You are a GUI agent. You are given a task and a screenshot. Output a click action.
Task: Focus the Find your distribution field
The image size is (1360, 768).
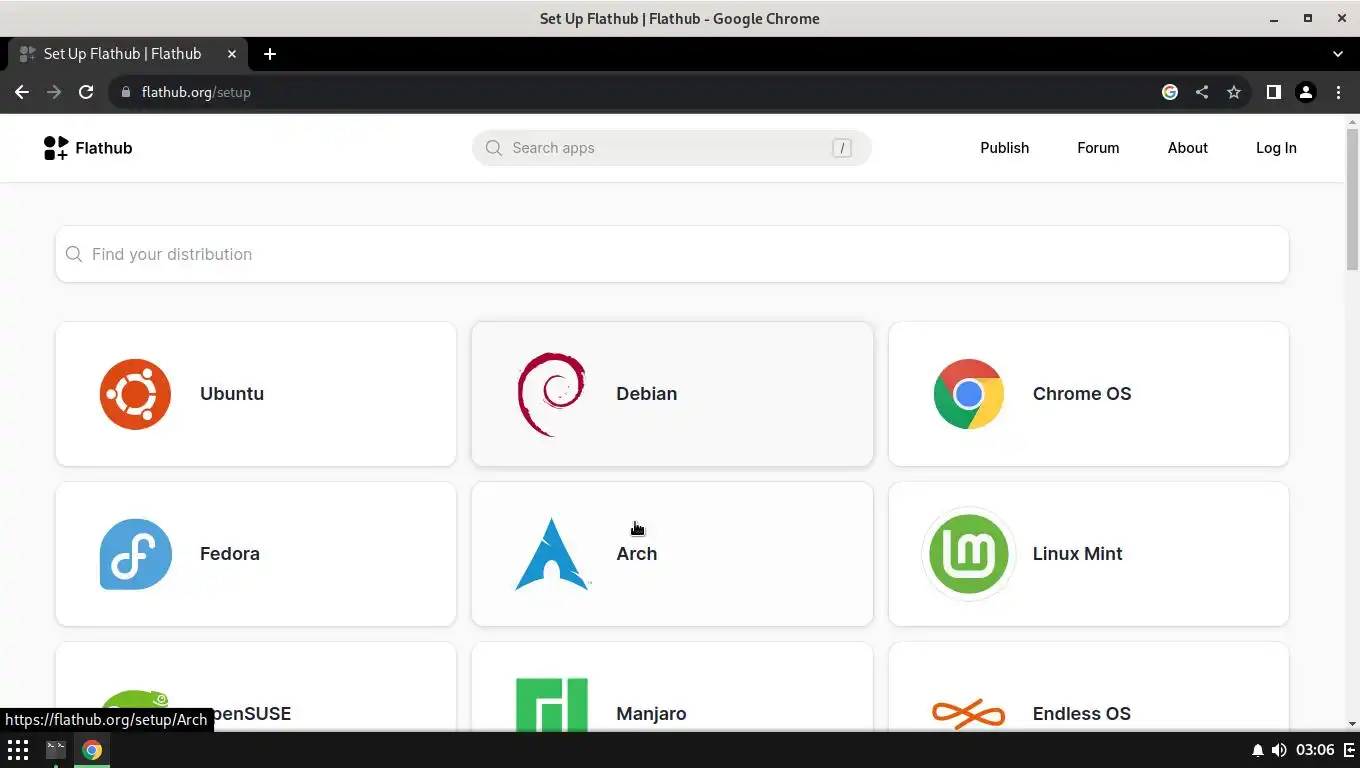click(672, 254)
